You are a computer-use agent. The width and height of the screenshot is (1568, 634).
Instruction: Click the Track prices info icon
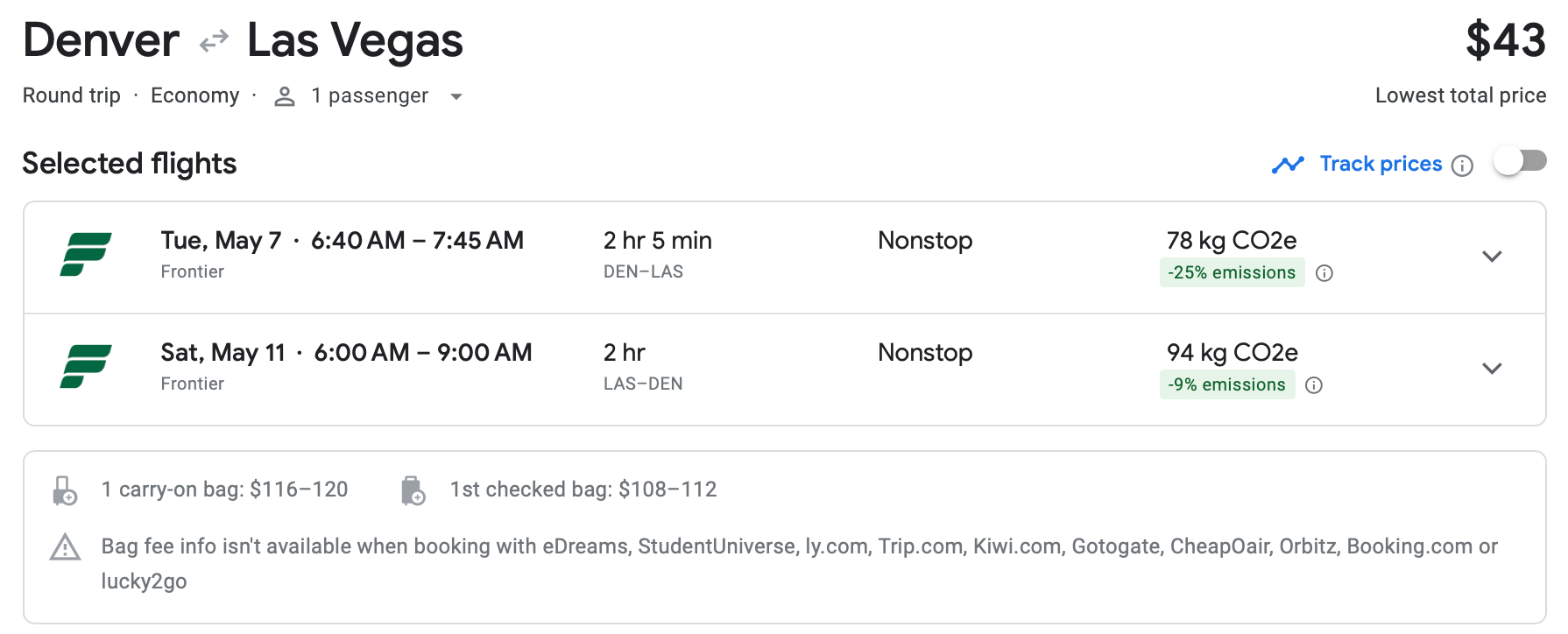[x=1462, y=166]
